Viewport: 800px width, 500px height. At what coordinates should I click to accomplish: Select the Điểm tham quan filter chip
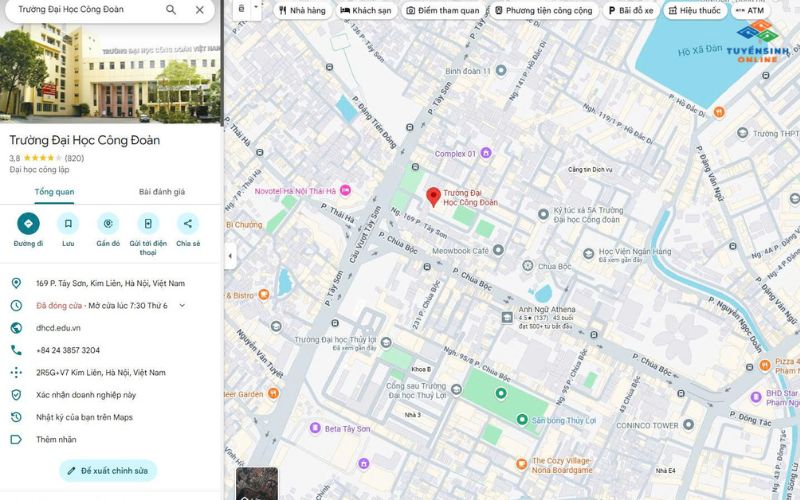(443, 10)
